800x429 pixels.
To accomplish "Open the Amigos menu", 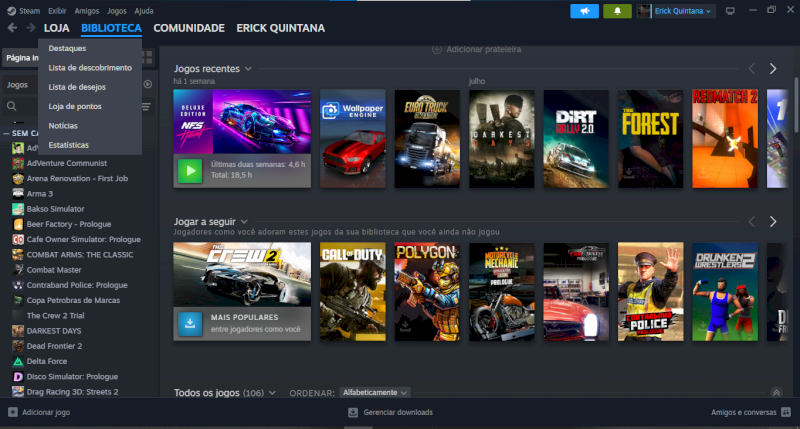I will pyautogui.click(x=87, y=11).
